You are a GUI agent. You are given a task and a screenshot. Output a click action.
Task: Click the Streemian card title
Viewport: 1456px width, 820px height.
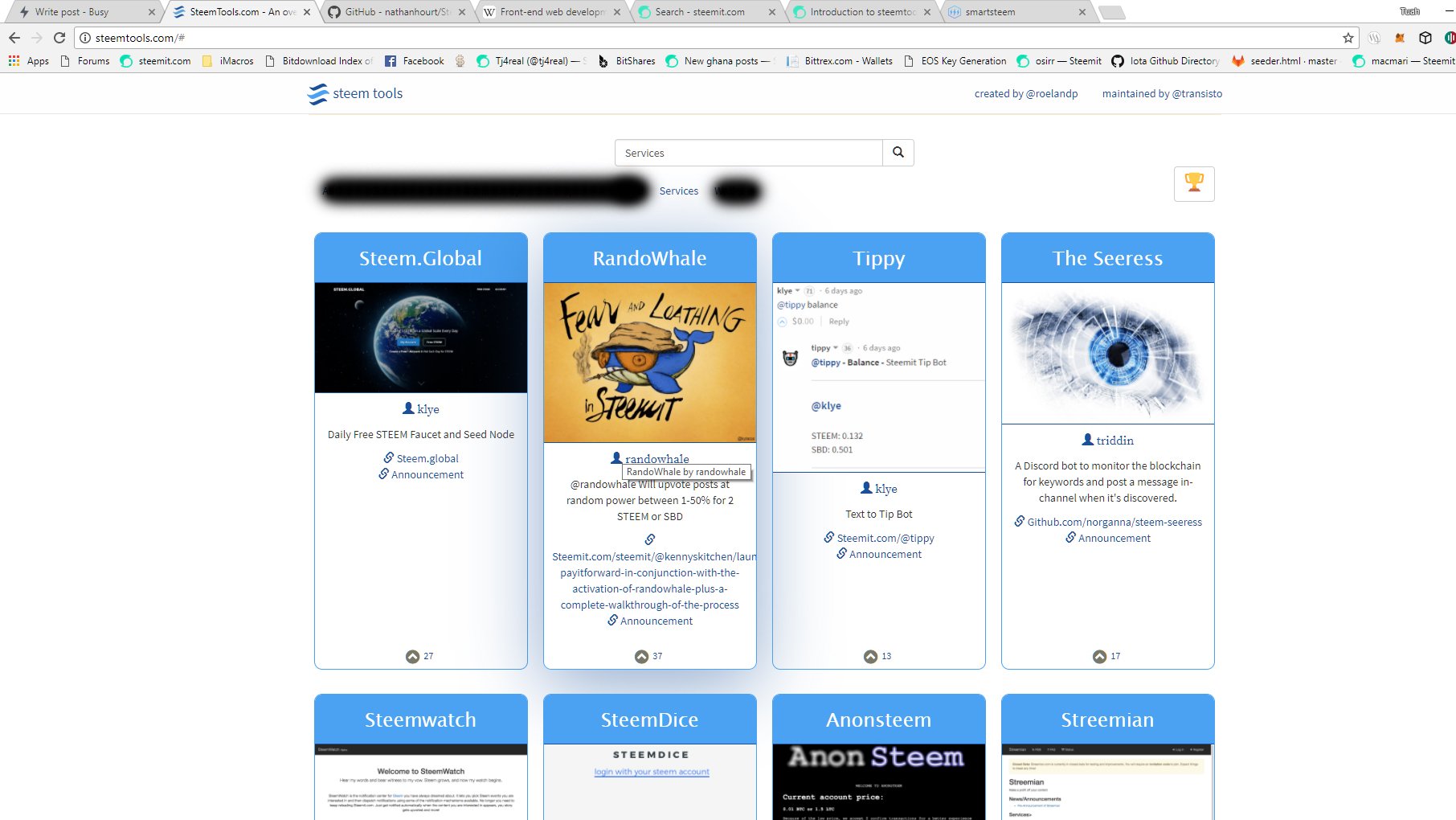(x=1108, y=720)
